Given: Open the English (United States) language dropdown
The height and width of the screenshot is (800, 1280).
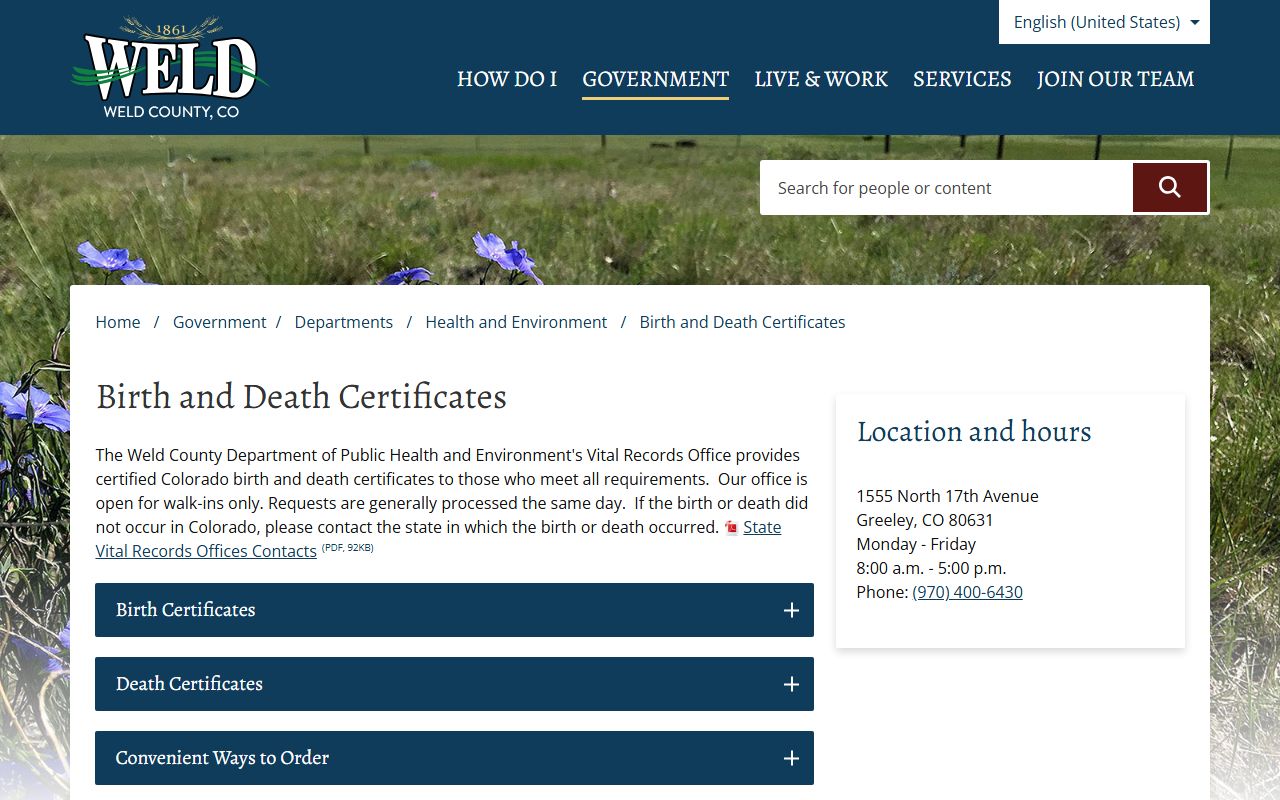Looking at the screenshot, I should click(x=1104, y=22).
